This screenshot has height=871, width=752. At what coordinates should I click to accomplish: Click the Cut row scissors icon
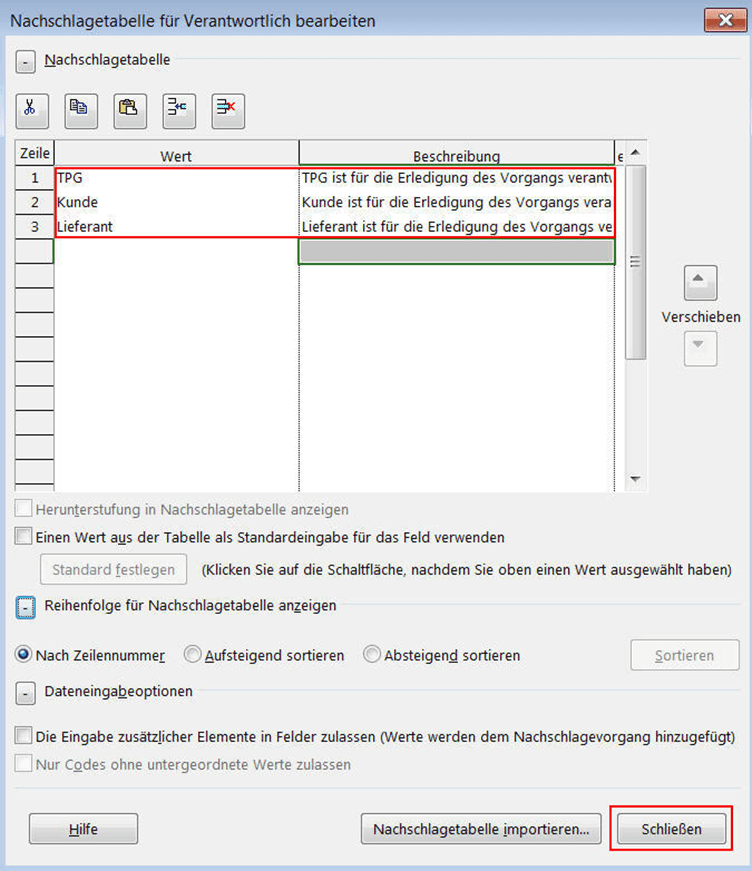pyautogui.click(x=30, y=109)
